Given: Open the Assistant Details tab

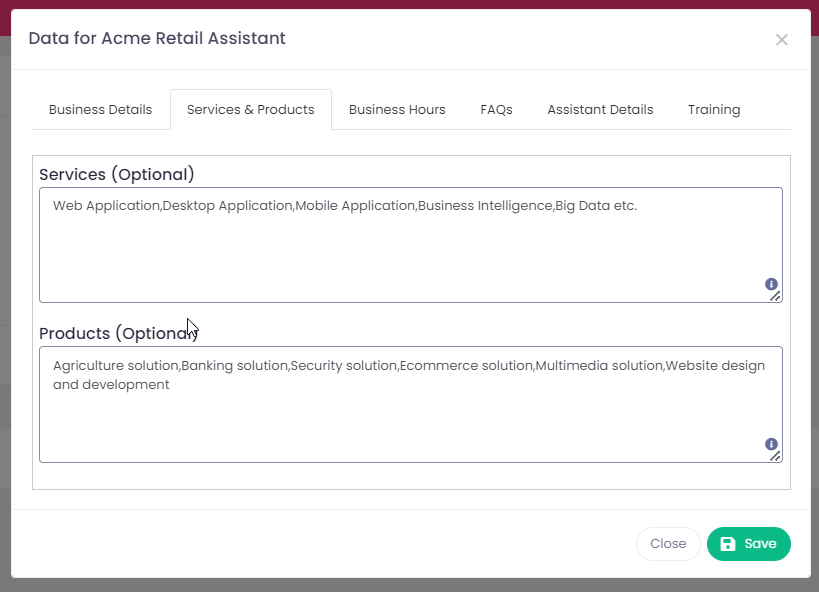Looking at the screenshot, I should (x=600, y=110).
